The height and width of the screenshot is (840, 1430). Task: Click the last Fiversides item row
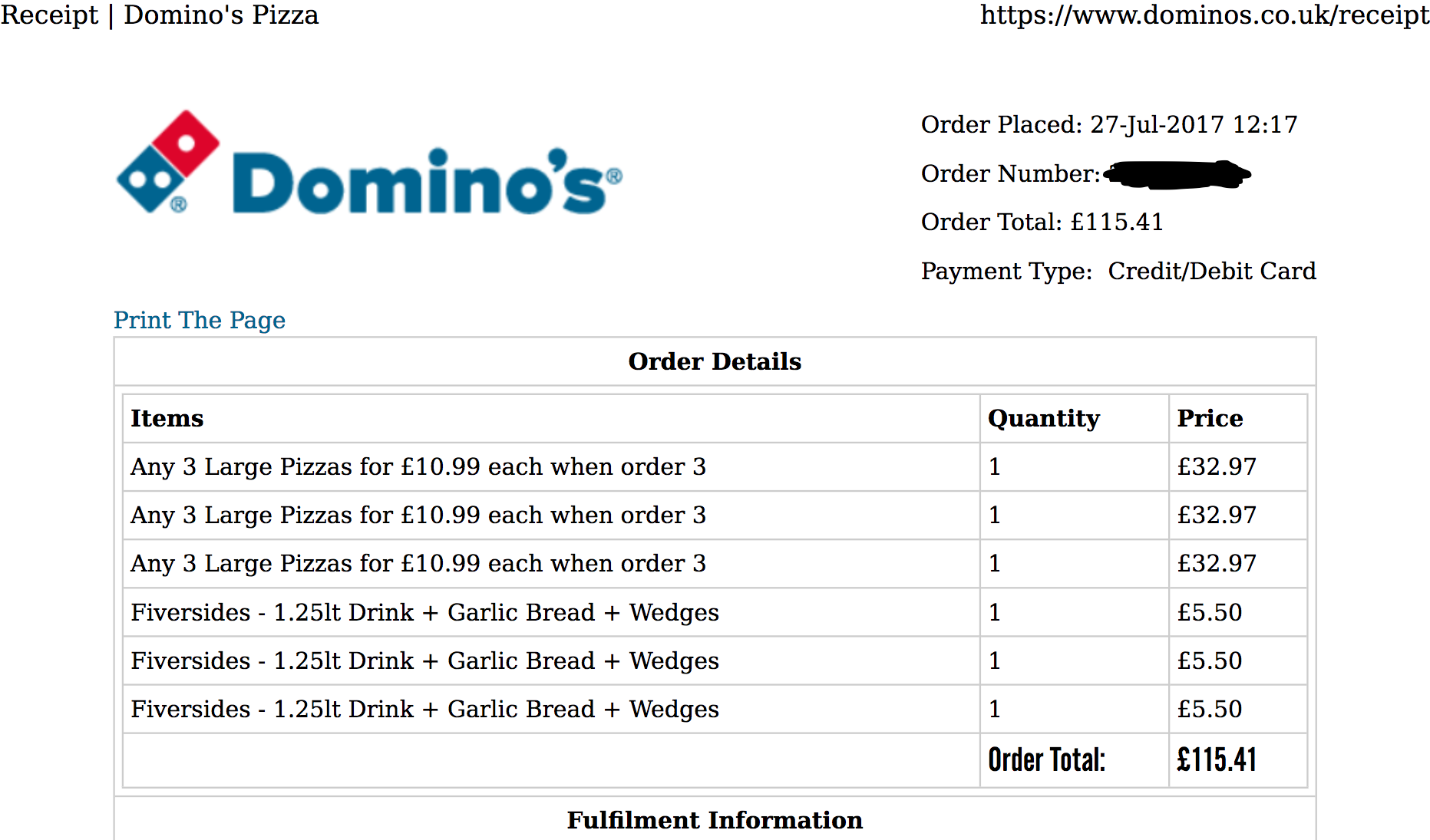click(715, 709)
